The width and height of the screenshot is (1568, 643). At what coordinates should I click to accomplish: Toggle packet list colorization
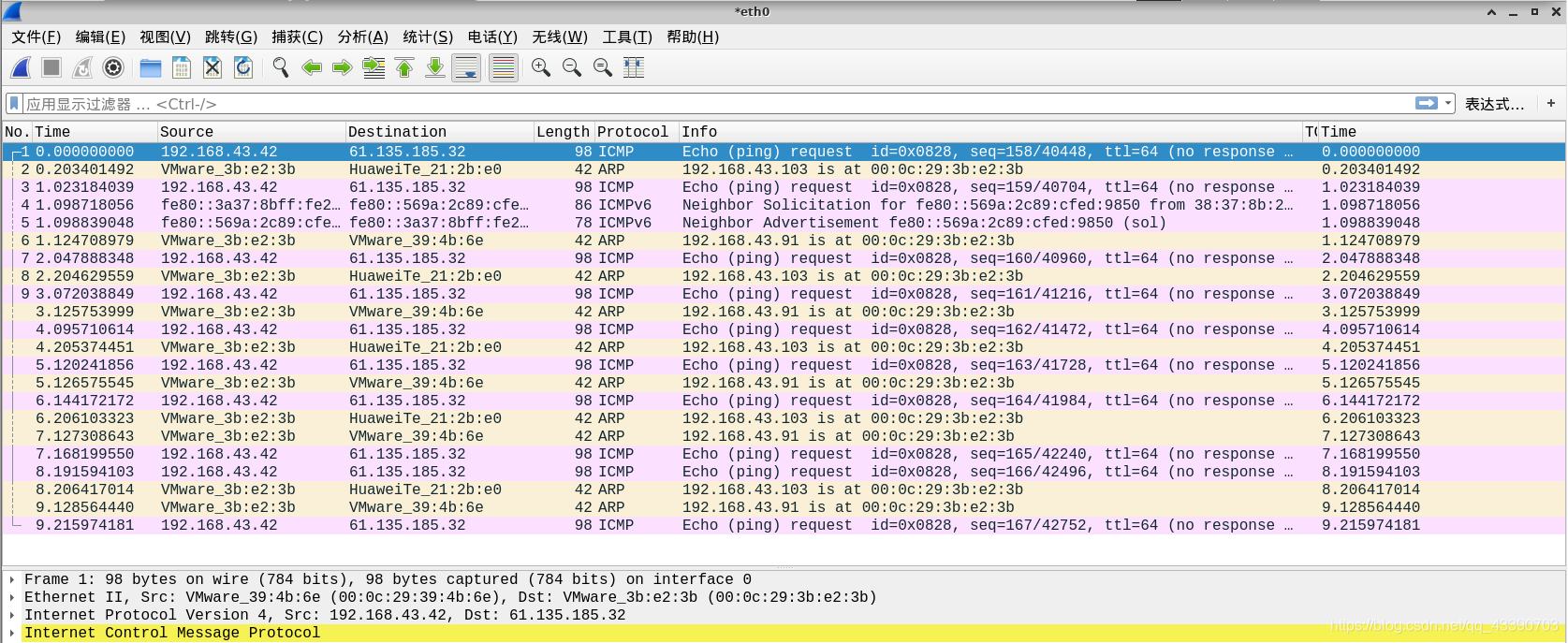[504, 67]
